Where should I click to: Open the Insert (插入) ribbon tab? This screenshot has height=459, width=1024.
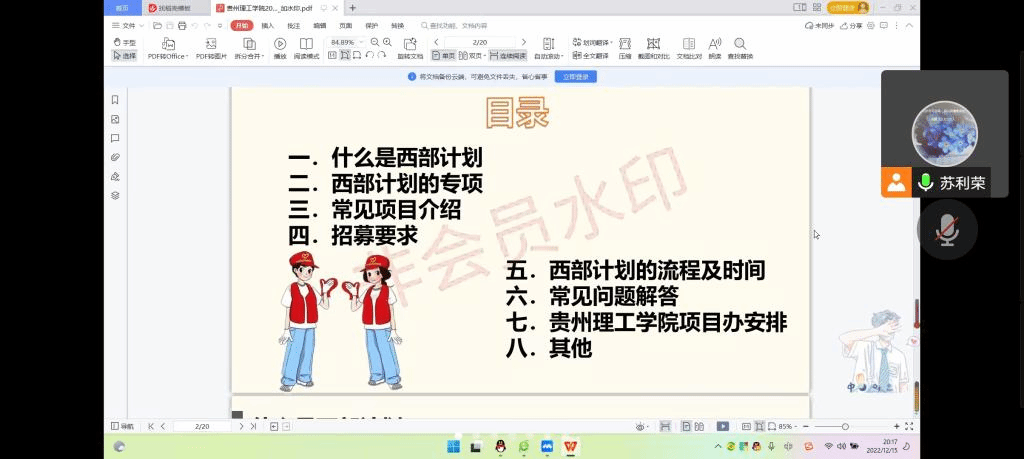(267, 25)
